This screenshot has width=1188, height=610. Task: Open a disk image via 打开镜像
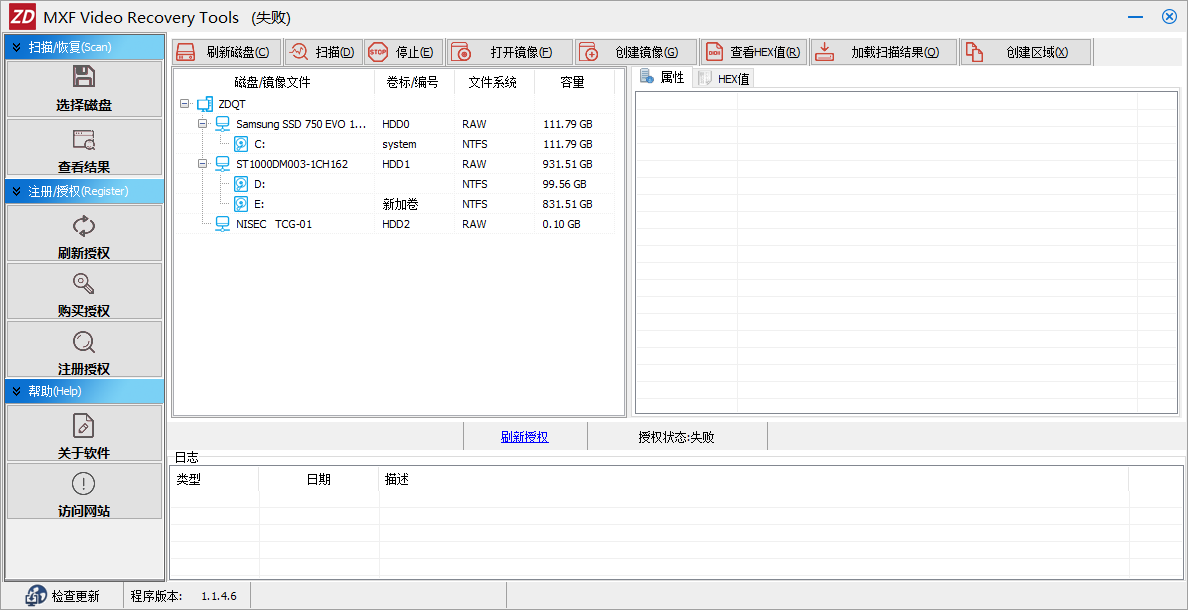pyautogui.click(x=459, y=51)
